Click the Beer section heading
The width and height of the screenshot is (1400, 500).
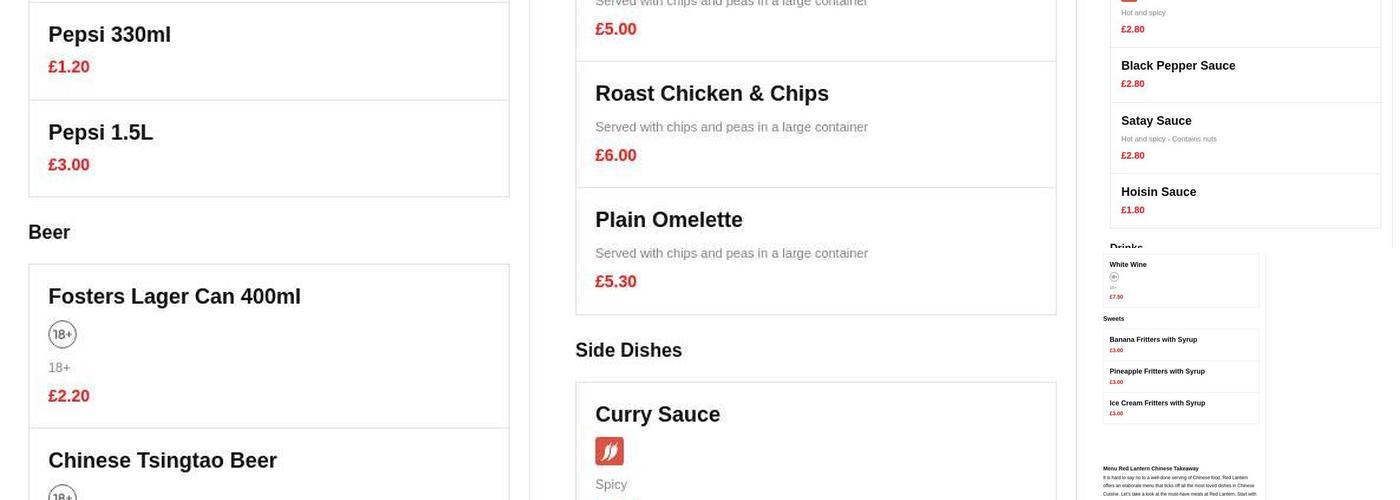click(x=49, y=233)
